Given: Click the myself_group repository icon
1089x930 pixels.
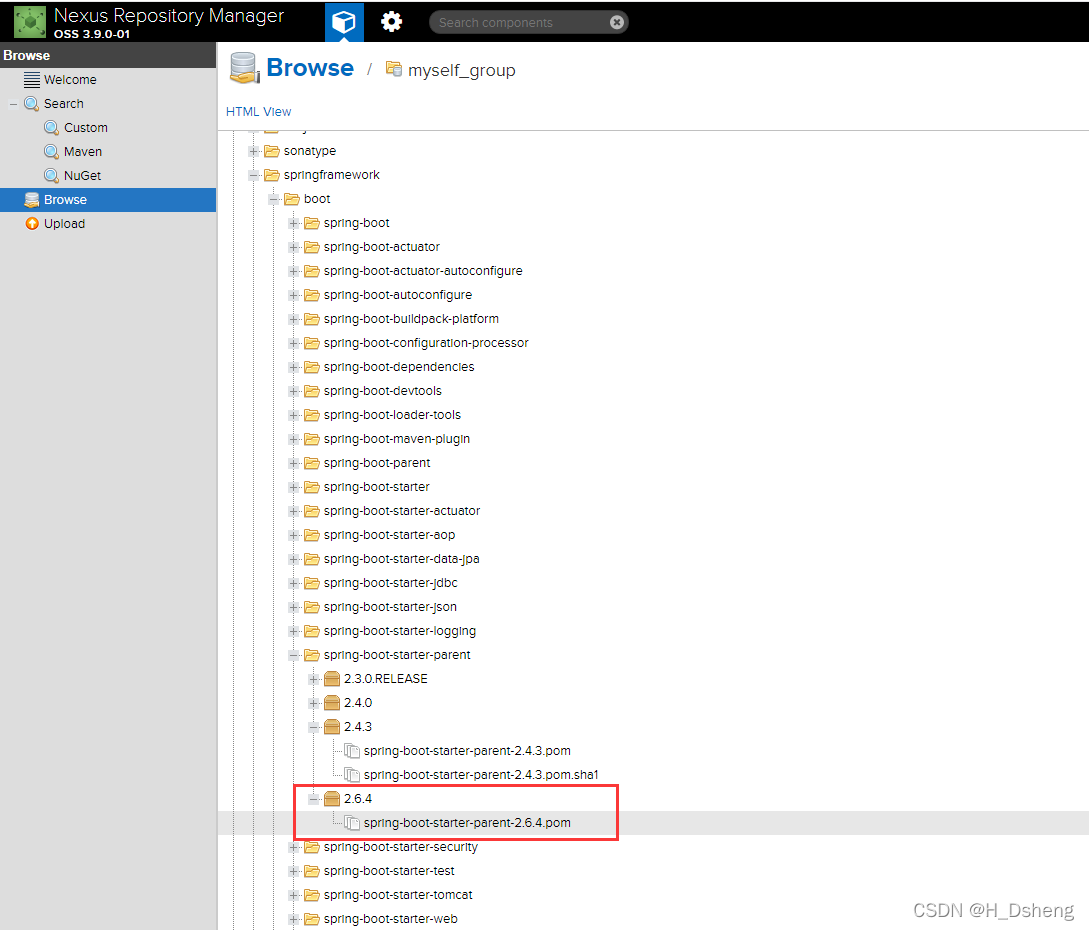Looking at the screenshot, I should [x=394, y=69].
